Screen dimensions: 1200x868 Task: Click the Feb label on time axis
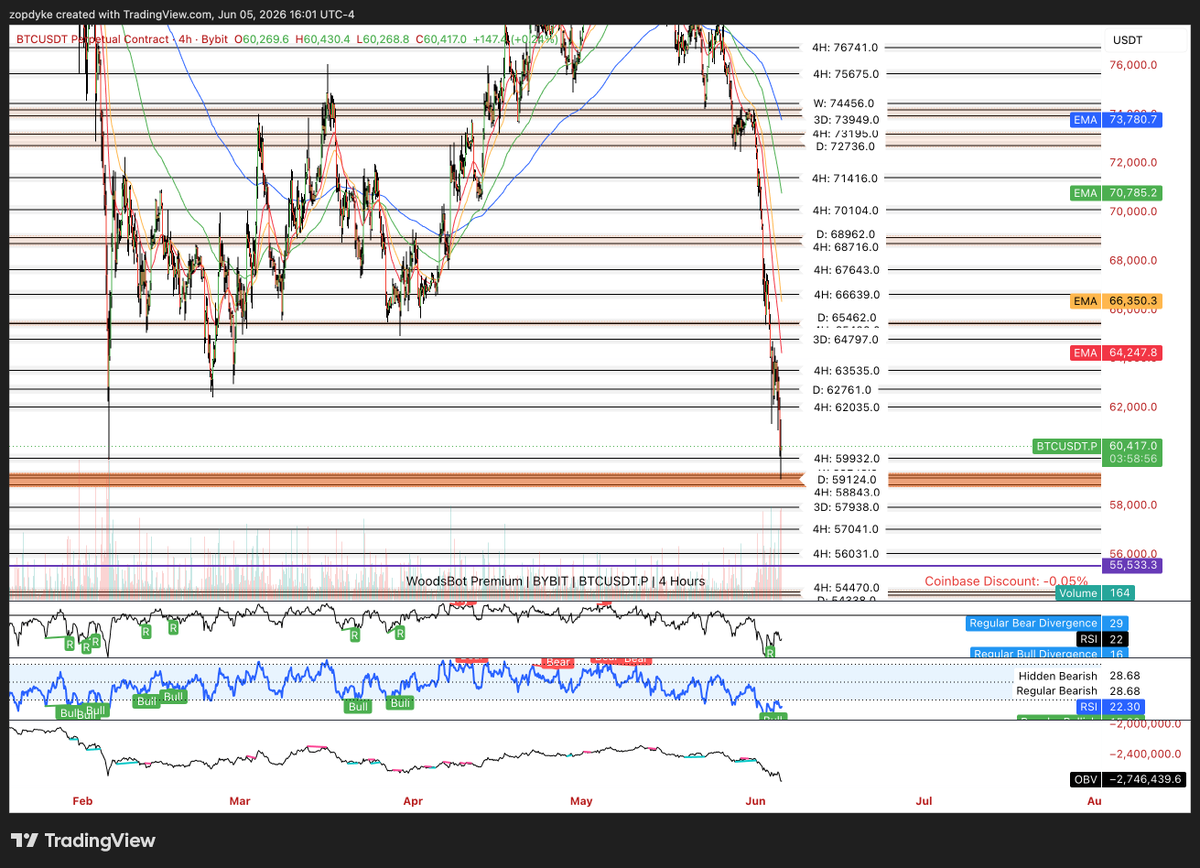point(82,801)
